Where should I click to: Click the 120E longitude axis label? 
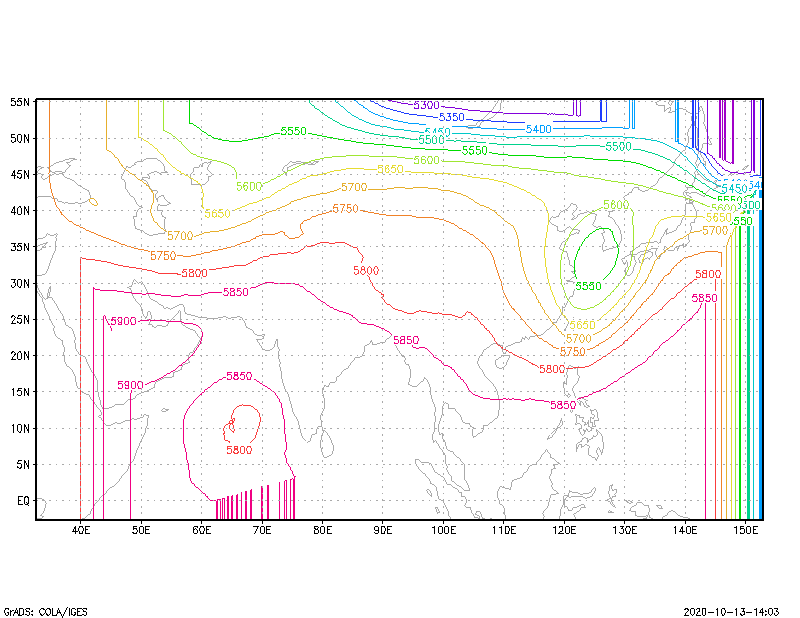click(x=564, y=530)
